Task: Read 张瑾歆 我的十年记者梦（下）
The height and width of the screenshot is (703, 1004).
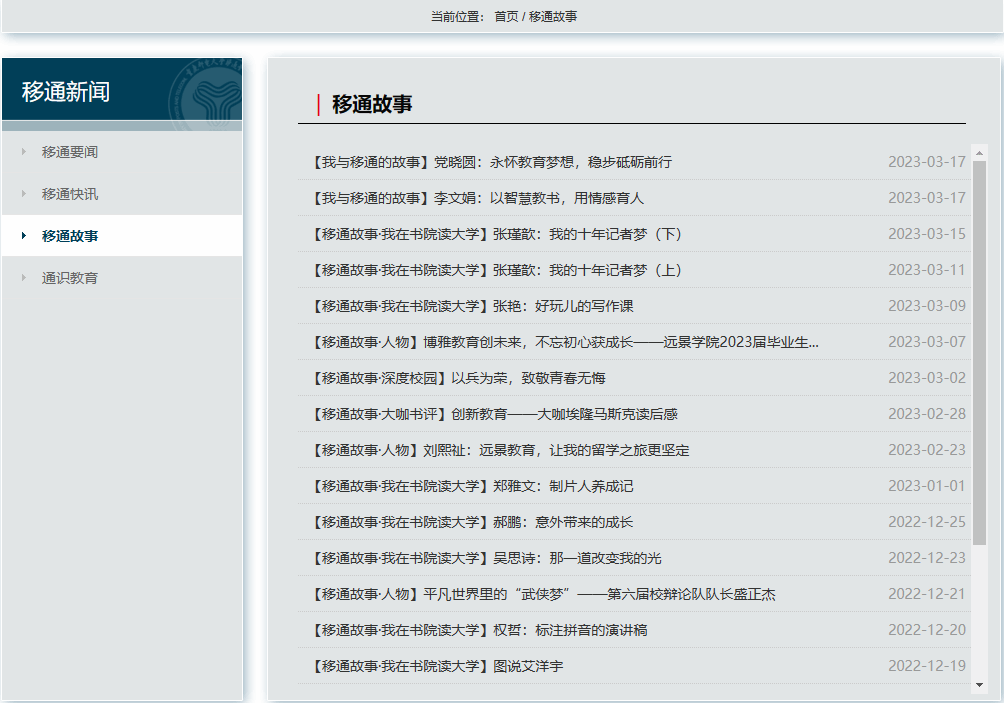Action: tap(496, 234)
